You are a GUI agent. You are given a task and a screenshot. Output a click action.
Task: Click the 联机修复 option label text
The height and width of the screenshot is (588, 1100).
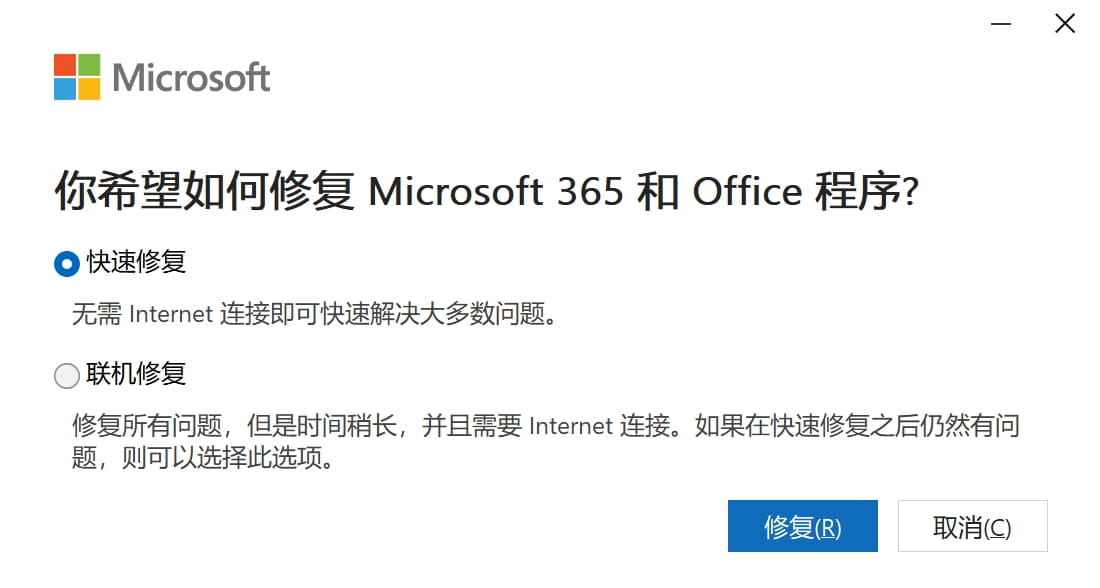coord(136,375)
